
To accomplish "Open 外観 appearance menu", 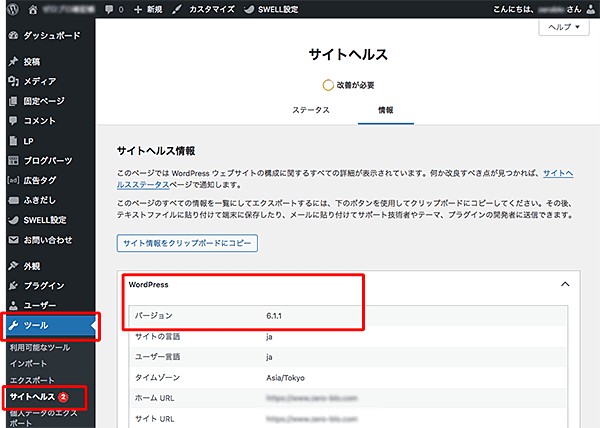I will [x=32, y=266].
